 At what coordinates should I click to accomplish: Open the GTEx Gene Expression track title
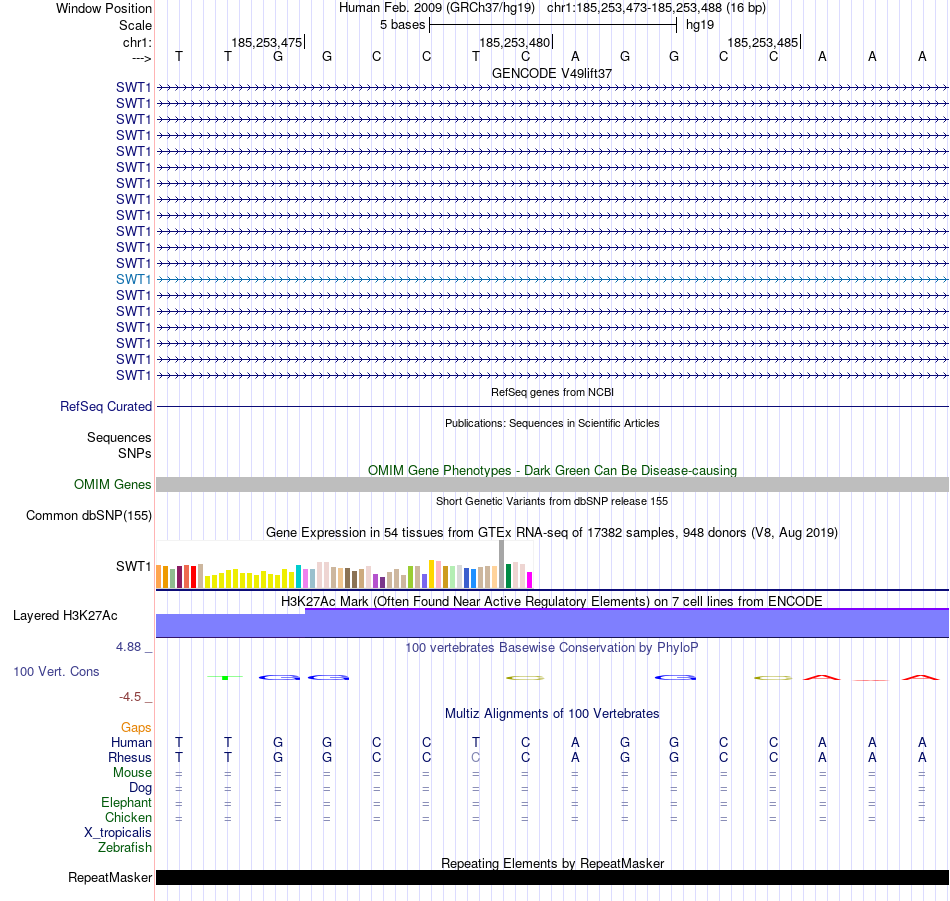point(552,533)
